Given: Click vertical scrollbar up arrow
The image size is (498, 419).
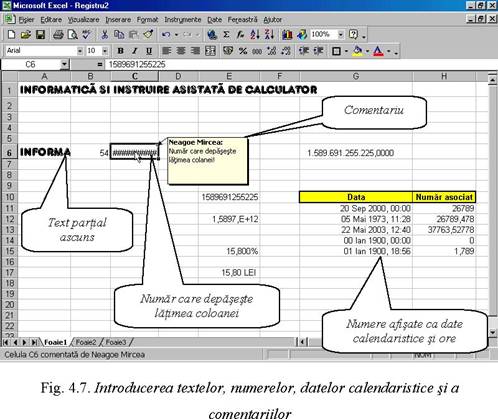Looking at the screenshot, I should coord(493,80).
